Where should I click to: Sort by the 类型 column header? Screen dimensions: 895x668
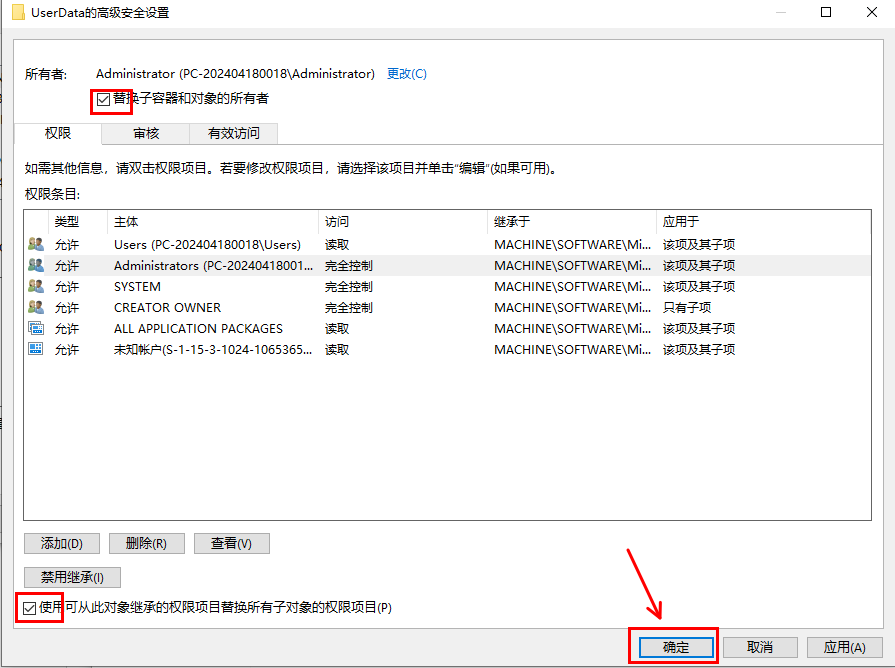point(78,222)
